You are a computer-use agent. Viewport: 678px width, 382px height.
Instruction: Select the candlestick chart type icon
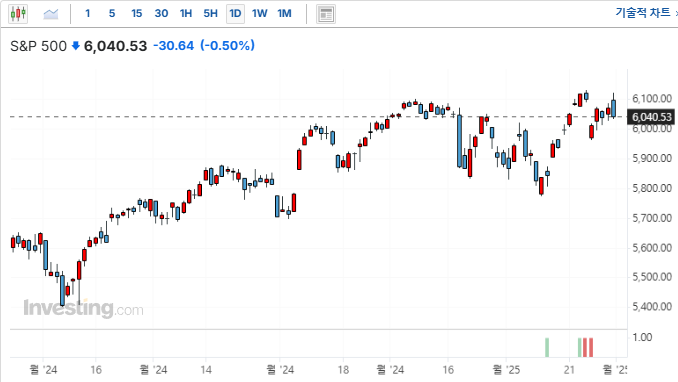coord(18,14)
